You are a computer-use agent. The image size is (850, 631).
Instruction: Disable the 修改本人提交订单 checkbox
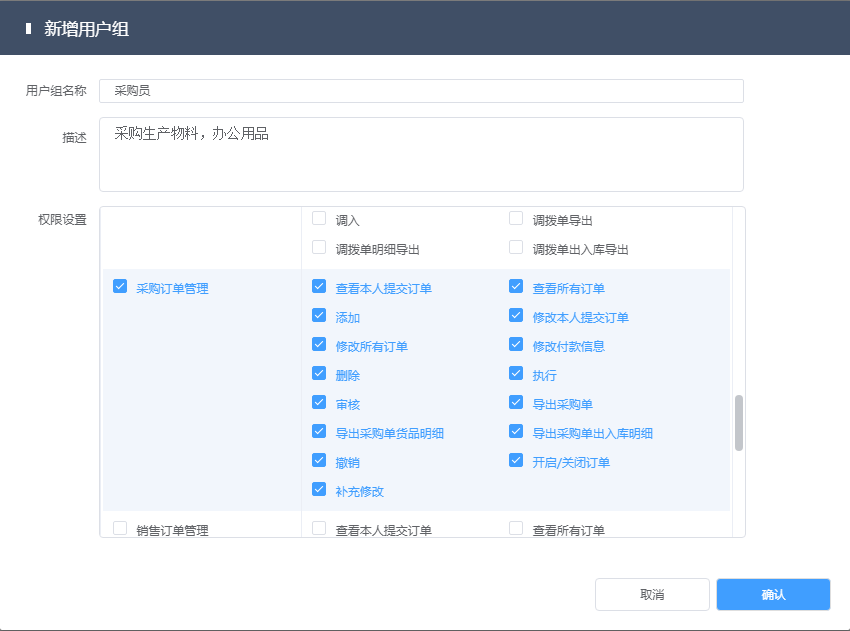pos(516,316)
